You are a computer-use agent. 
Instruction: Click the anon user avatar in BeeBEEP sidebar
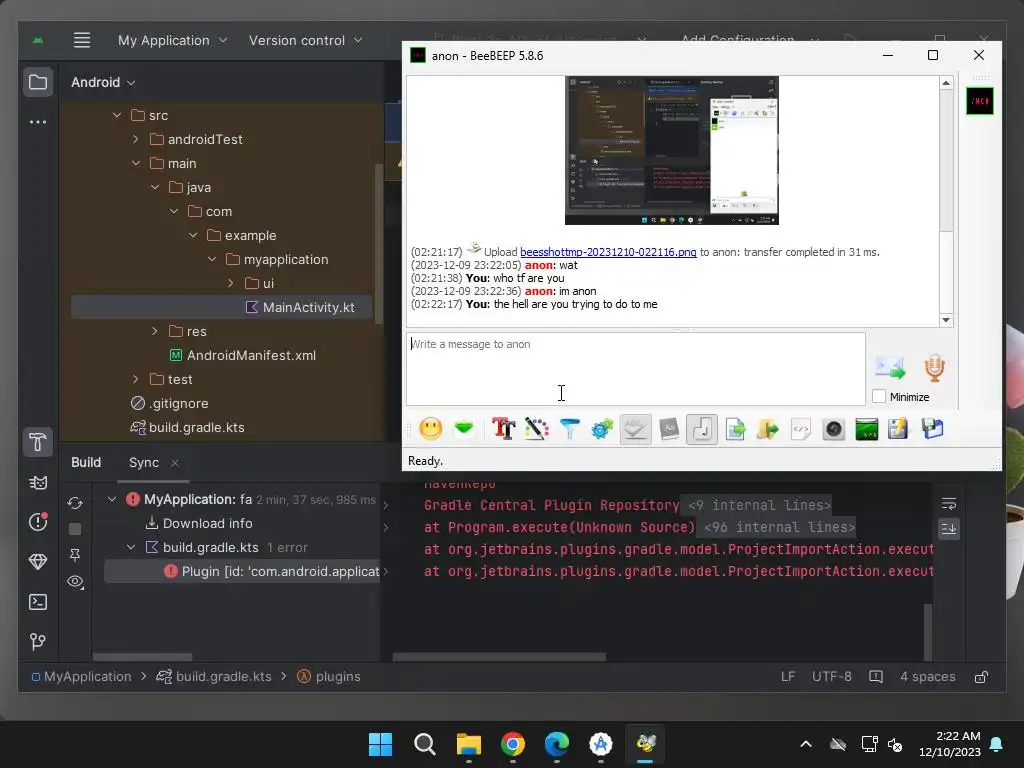click(980, 101)
